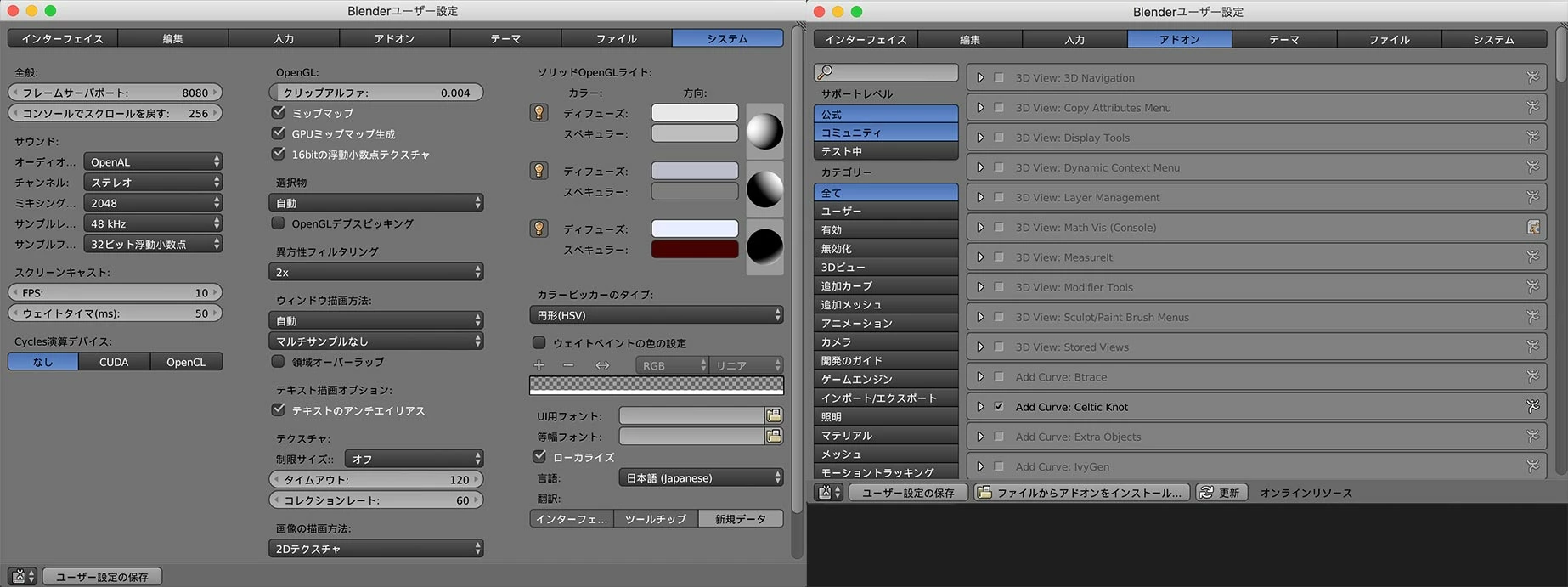The width and height of the screenshot is (1568, 587).
Task: Click the first solid OpenGL light bulb icon
Action: (539, 113)
